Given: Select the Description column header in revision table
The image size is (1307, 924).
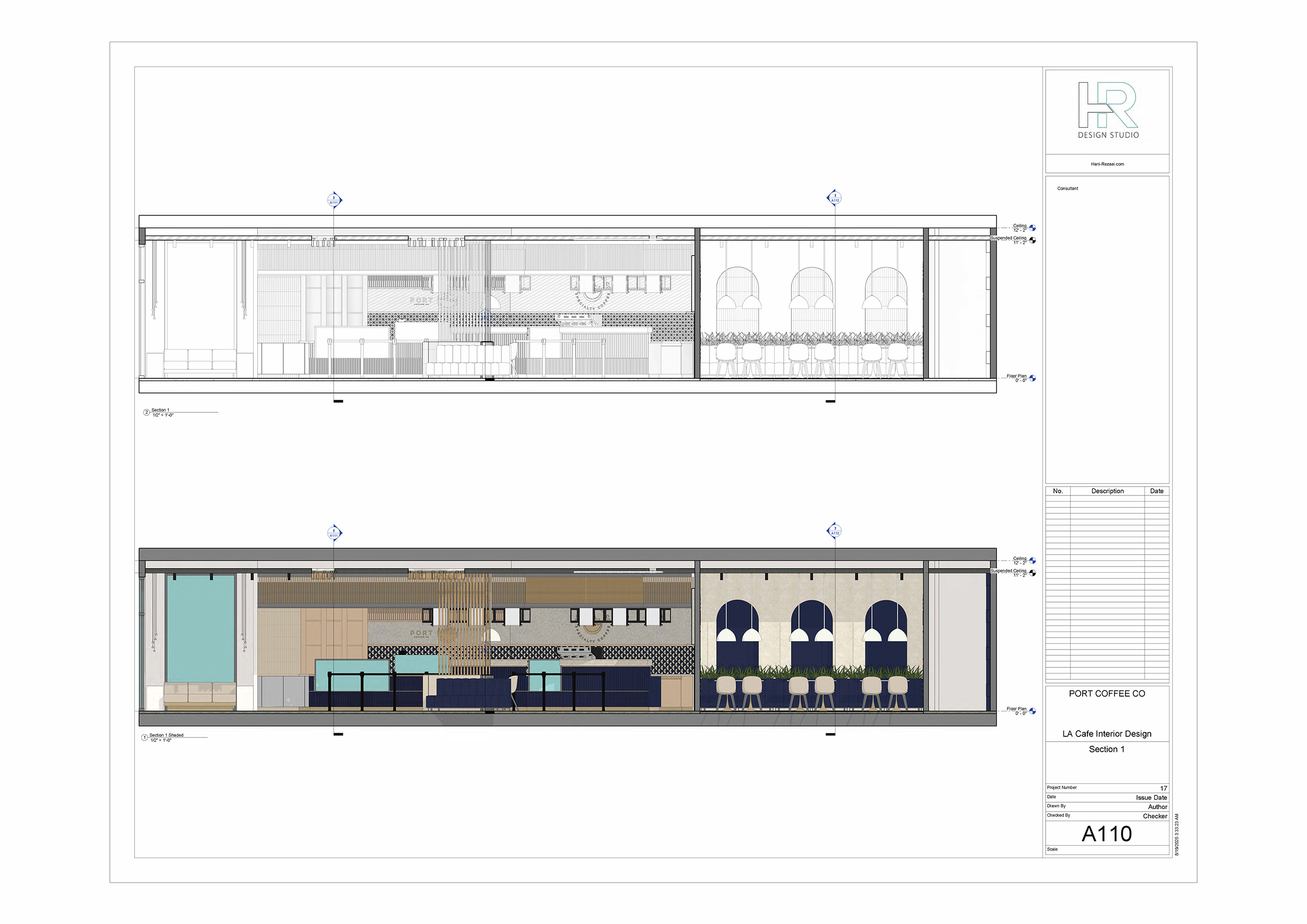Looking at the screenshot, I should [x=1107, y=491].
